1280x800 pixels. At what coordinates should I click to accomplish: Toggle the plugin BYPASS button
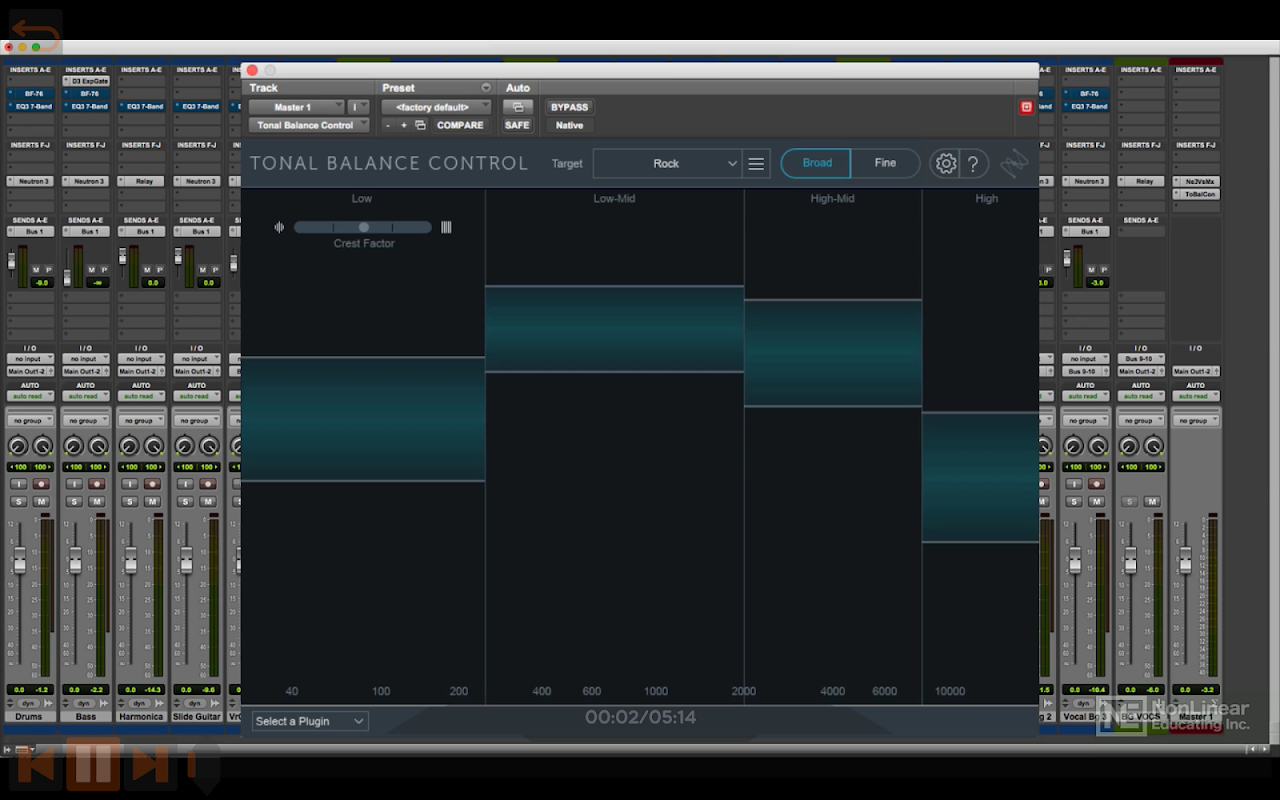tap(569, 107)
